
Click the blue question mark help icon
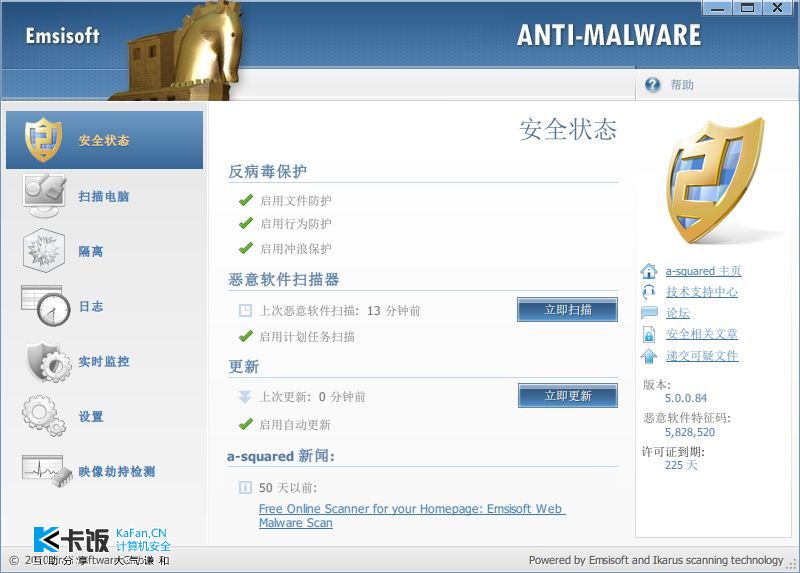pos(653,85)
